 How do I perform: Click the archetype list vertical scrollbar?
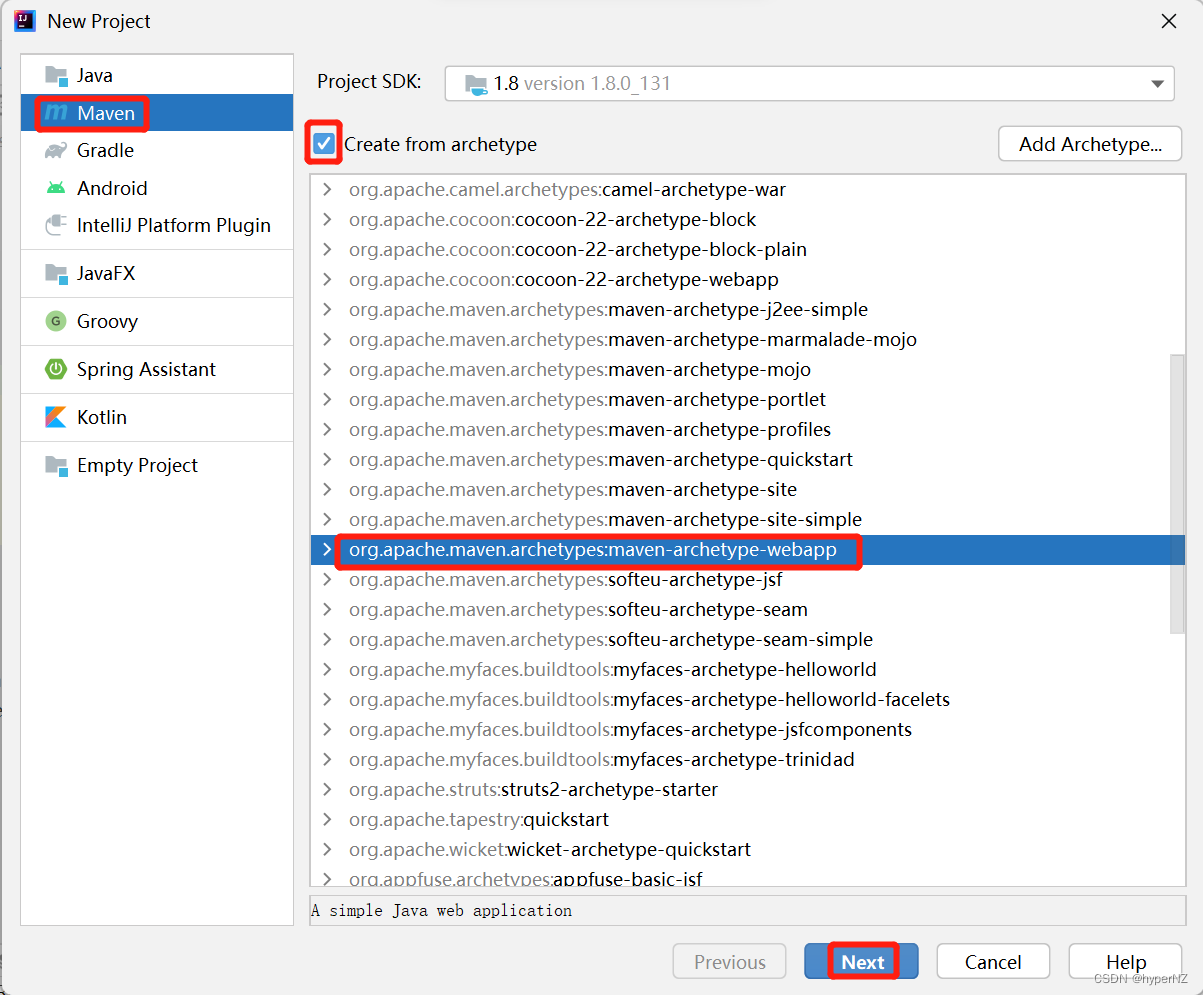pos(1177,492)
